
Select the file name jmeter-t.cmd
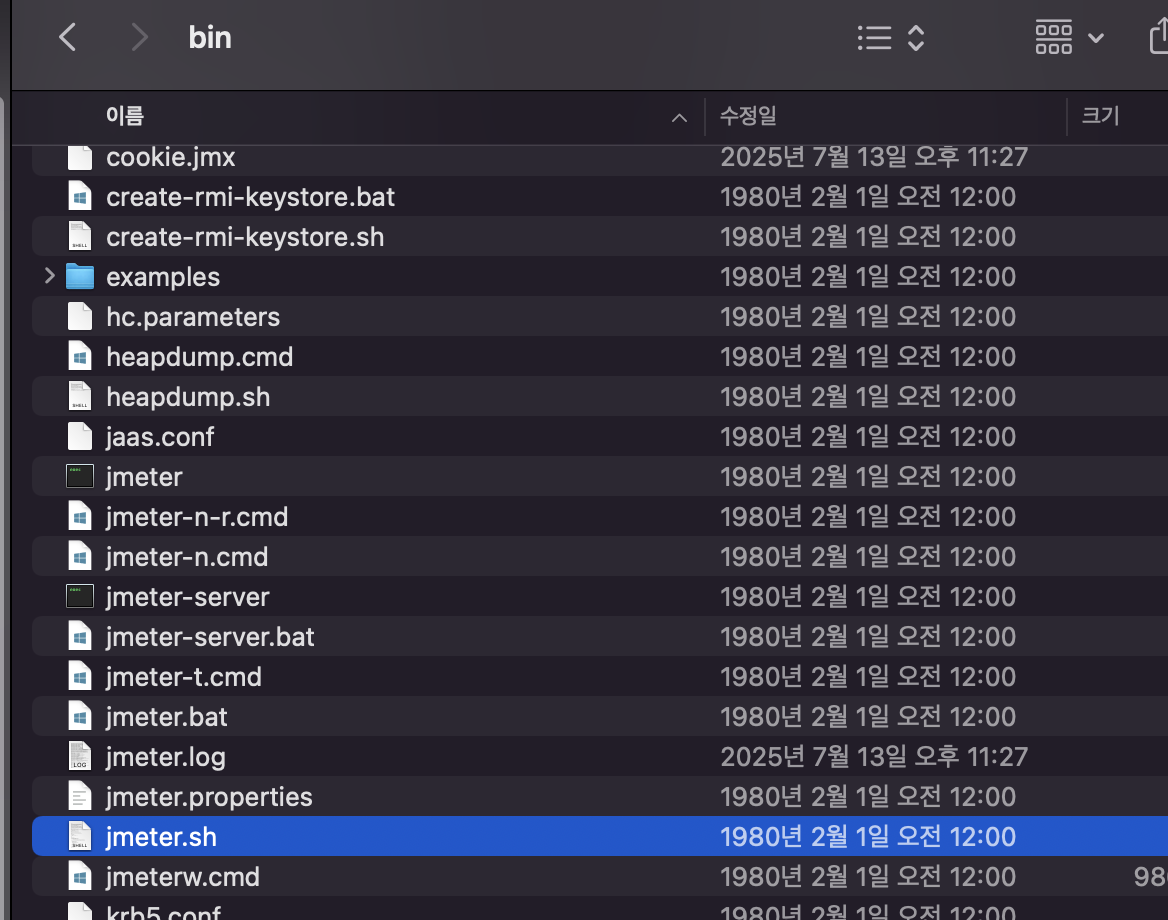(184, 677)
